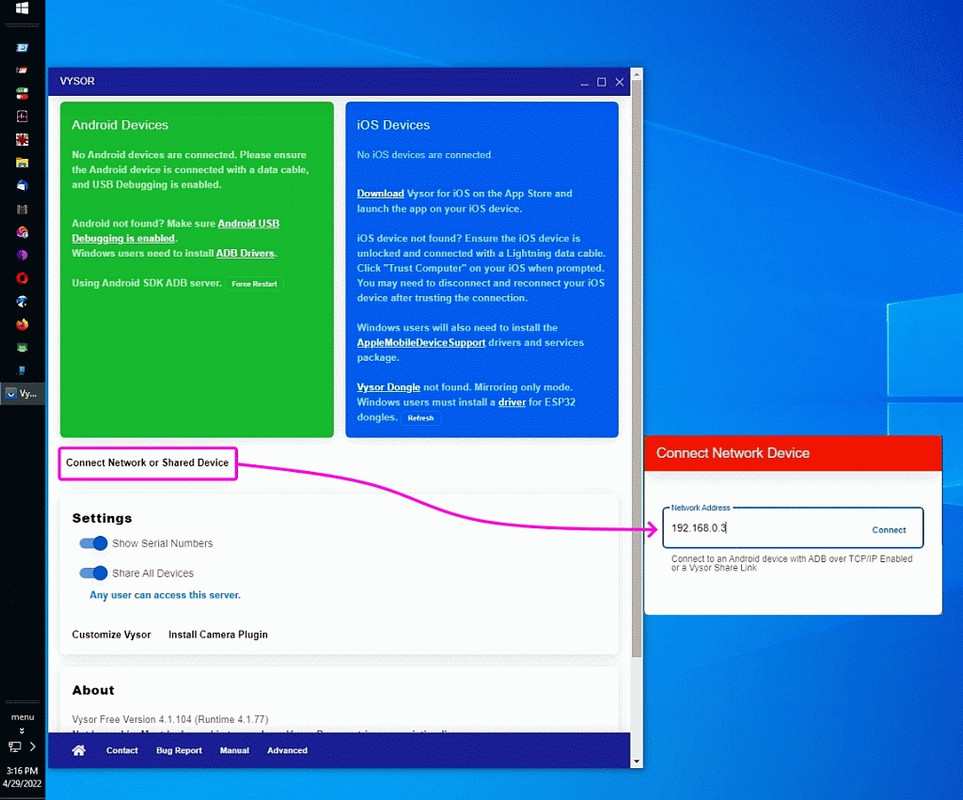
Task: Open the Vysor Dongle link
Action: [388, 387]
